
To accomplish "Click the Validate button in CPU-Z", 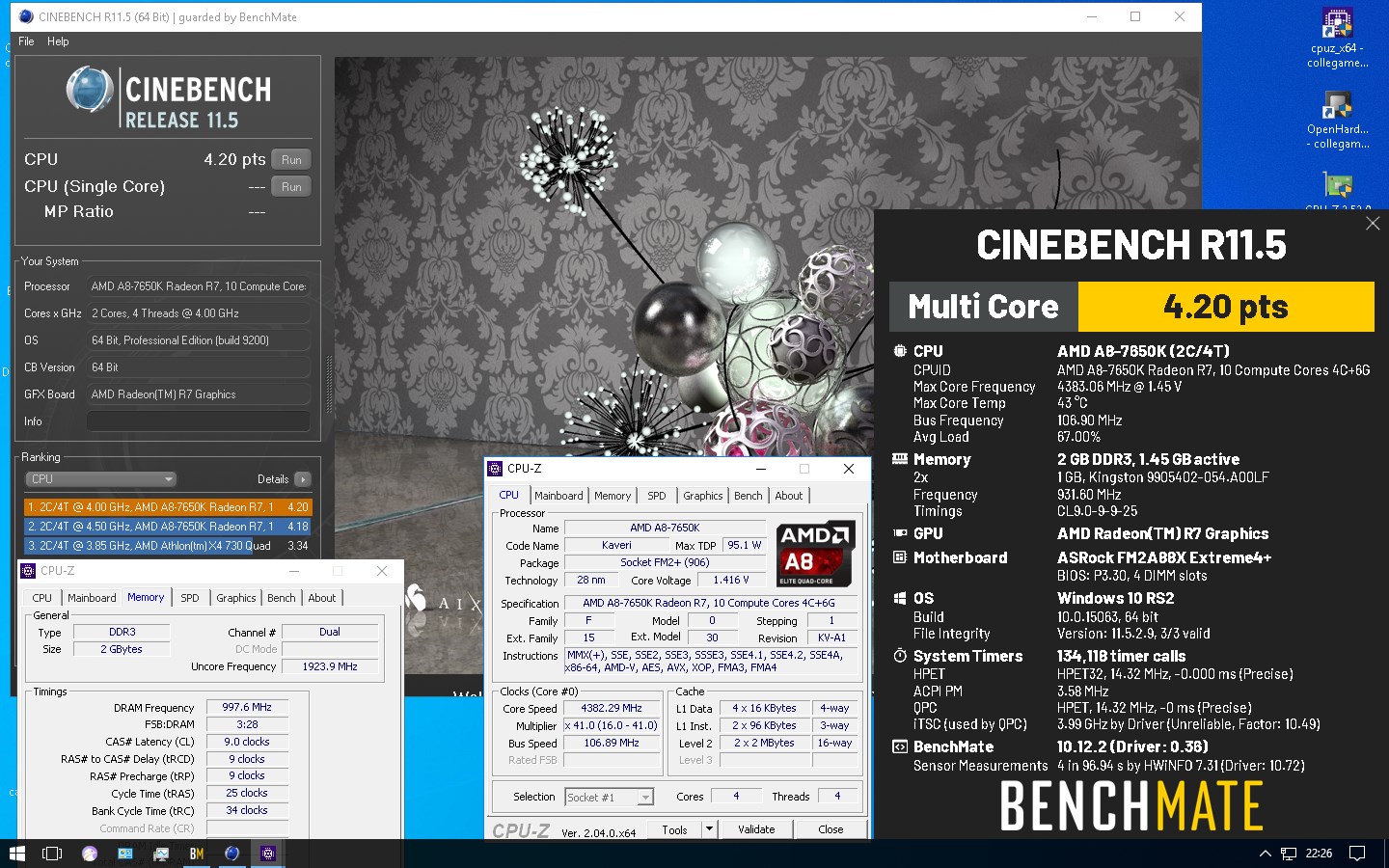I will [756, 829].
